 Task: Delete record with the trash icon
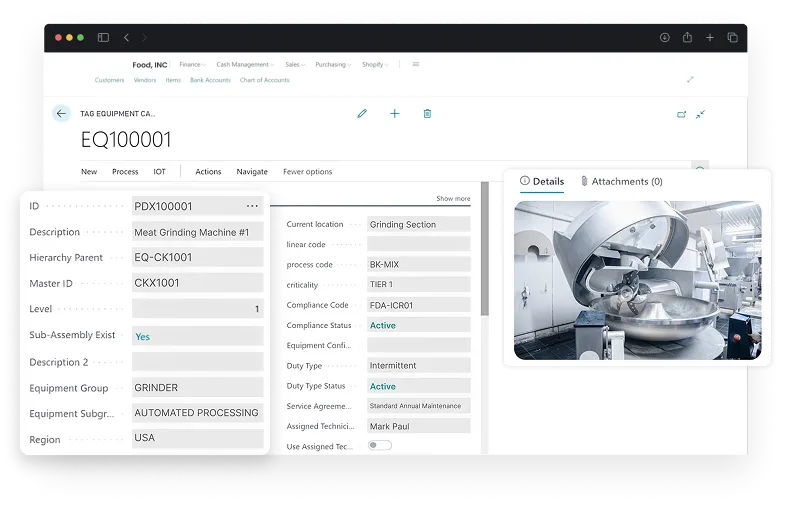coord(427,114)
